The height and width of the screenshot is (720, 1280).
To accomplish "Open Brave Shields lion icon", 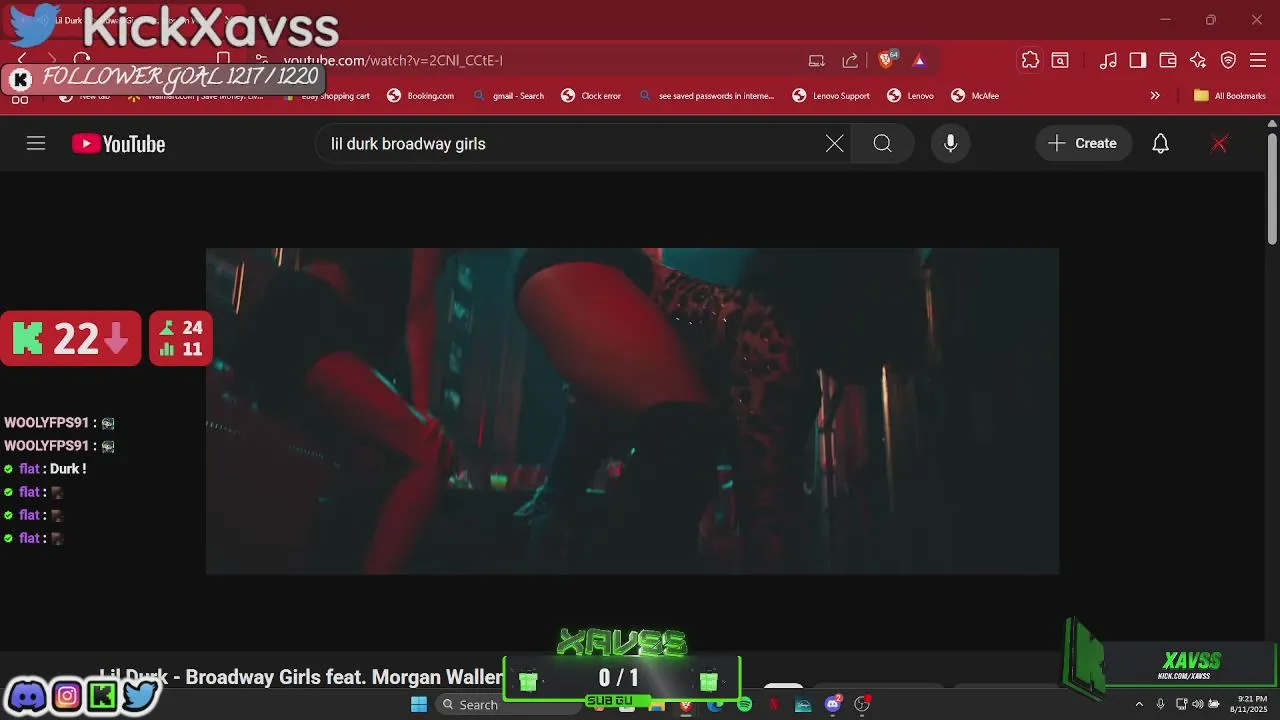I will click(886, 60).
